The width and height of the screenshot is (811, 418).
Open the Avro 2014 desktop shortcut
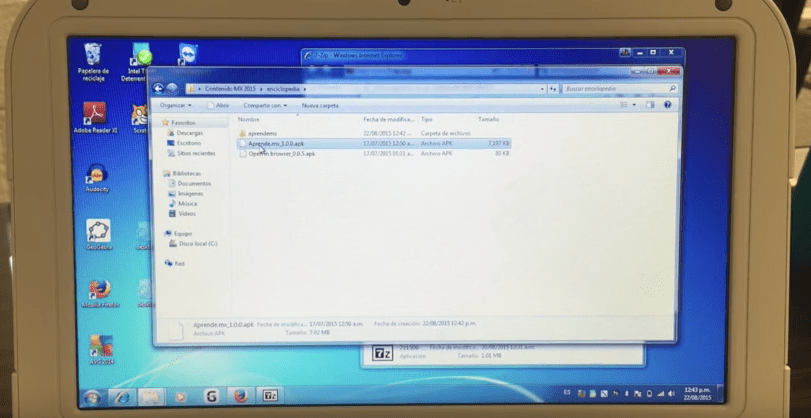coord(101,349)
